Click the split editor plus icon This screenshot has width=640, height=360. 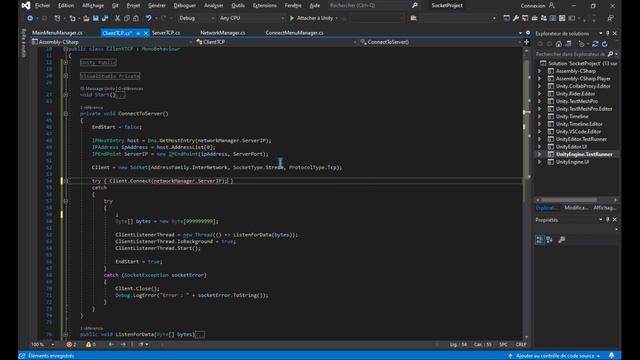527,42
